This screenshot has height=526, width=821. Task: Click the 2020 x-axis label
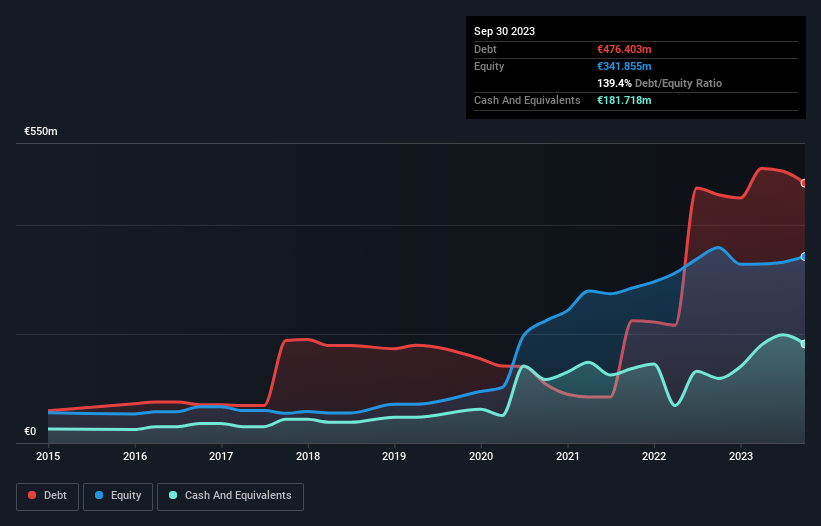[481, 456]
